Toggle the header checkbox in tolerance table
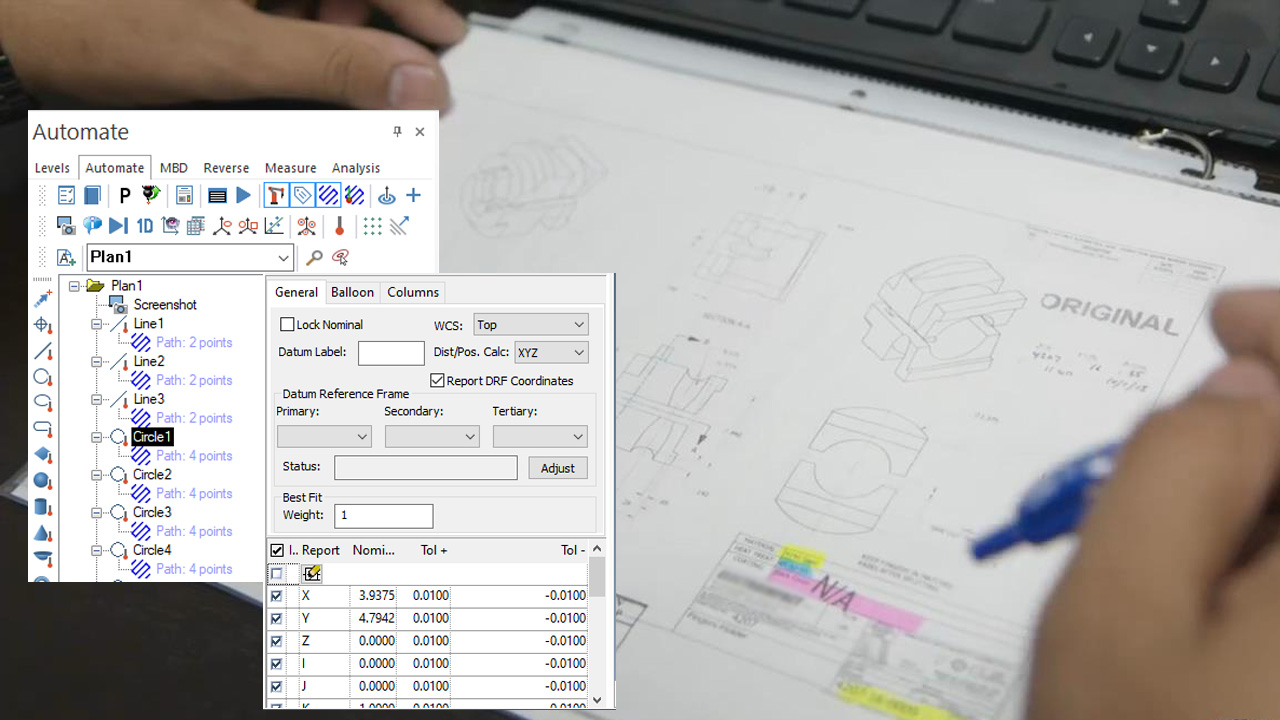The height and width of the screenshot is (720, 1280). (277, 550)
